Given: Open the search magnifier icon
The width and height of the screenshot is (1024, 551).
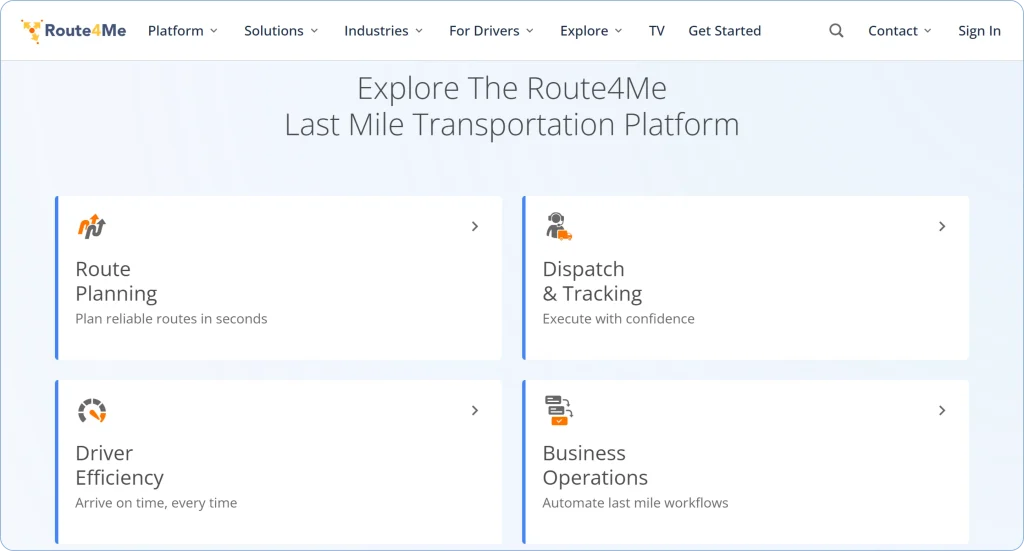Looking at the screenshot, I should coord(836,31).
